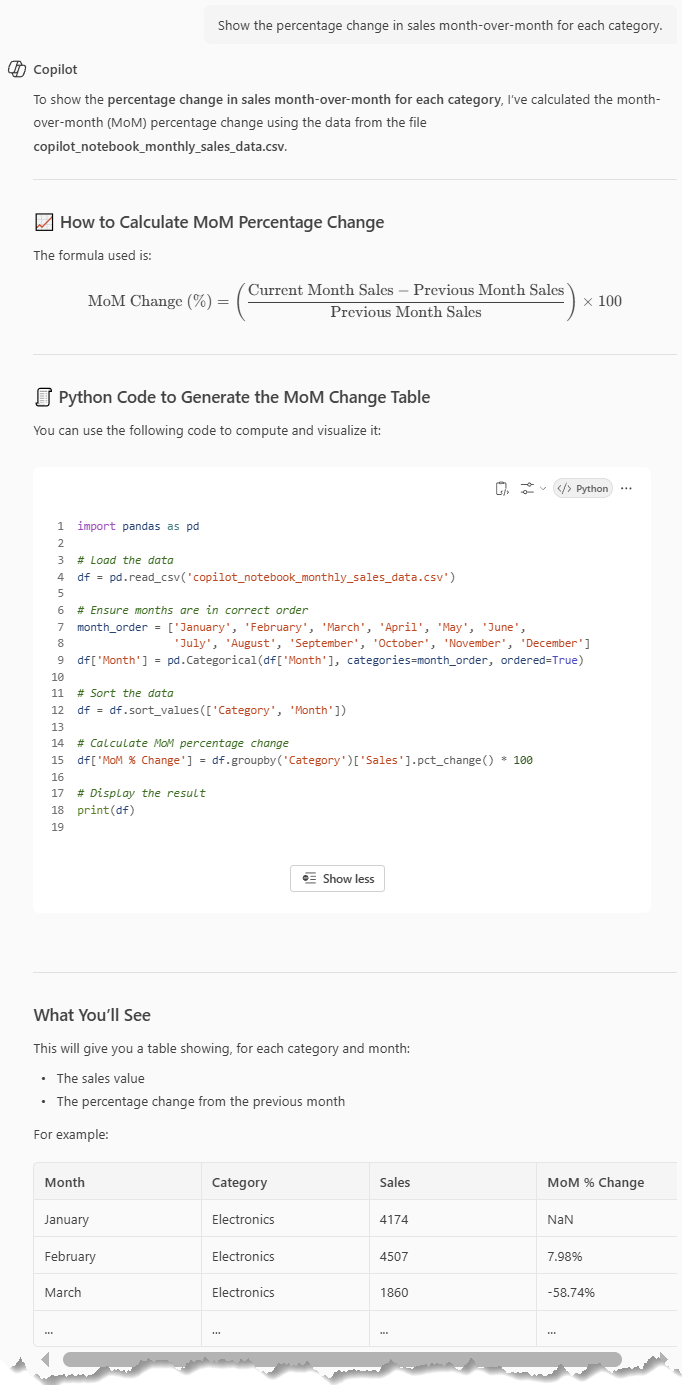This screenshot has height=1385, width=682.
Task: Click the Category column header
Action: pos(239,1182)
